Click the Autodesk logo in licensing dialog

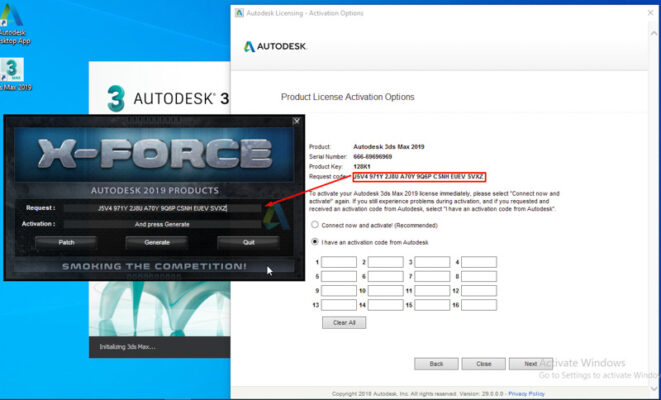coord(275,46)
